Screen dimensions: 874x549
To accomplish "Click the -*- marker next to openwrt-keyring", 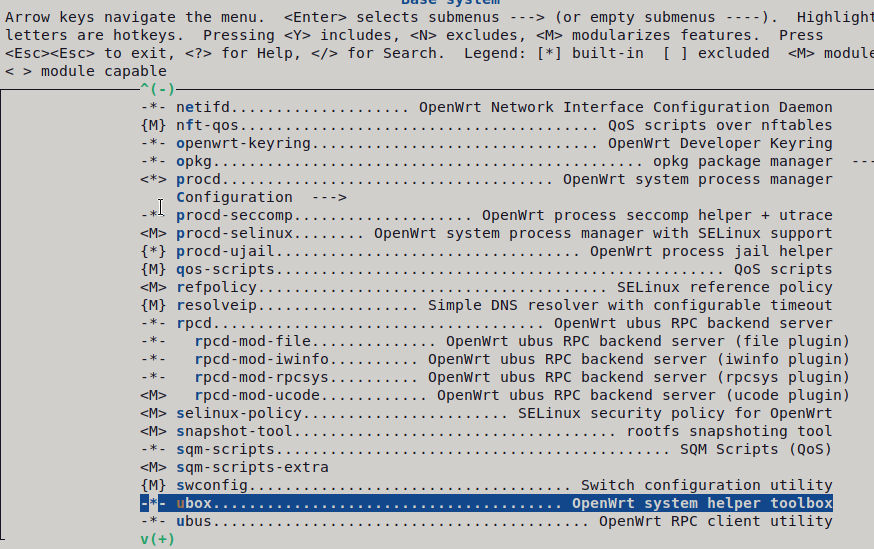I will click(x=153, y=143).
